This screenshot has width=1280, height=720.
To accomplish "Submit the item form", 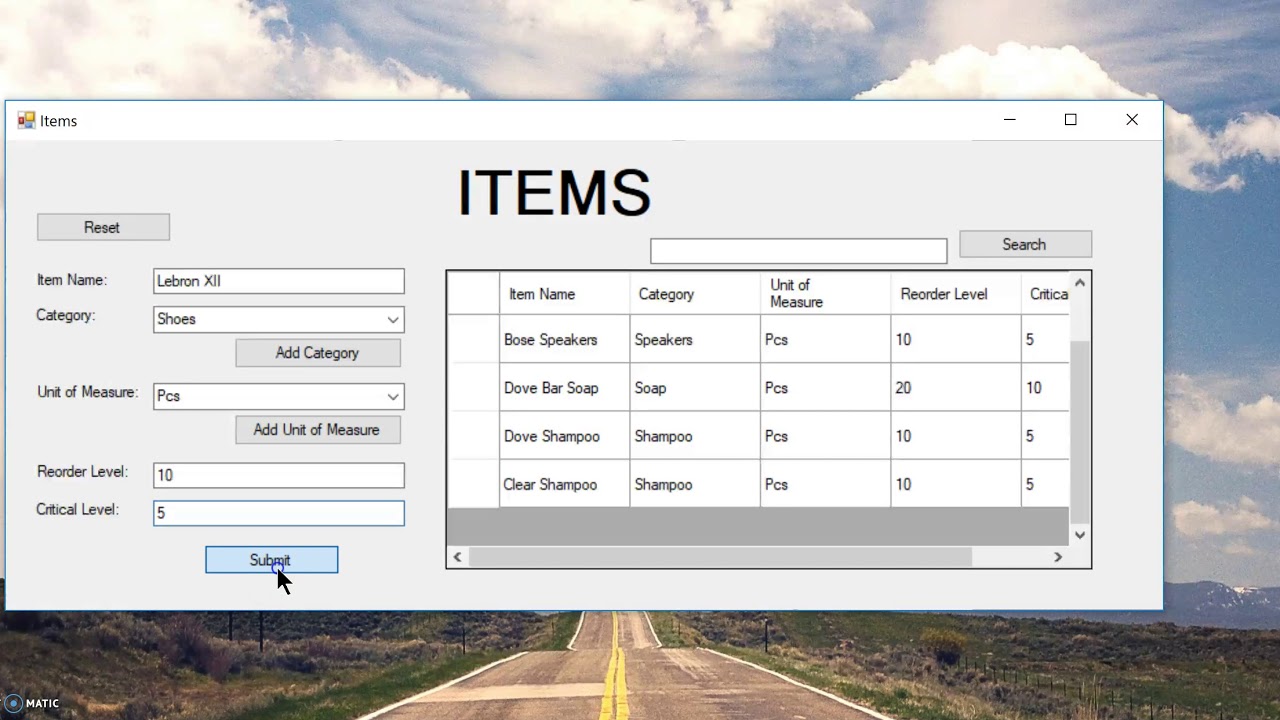I will 271,560.
